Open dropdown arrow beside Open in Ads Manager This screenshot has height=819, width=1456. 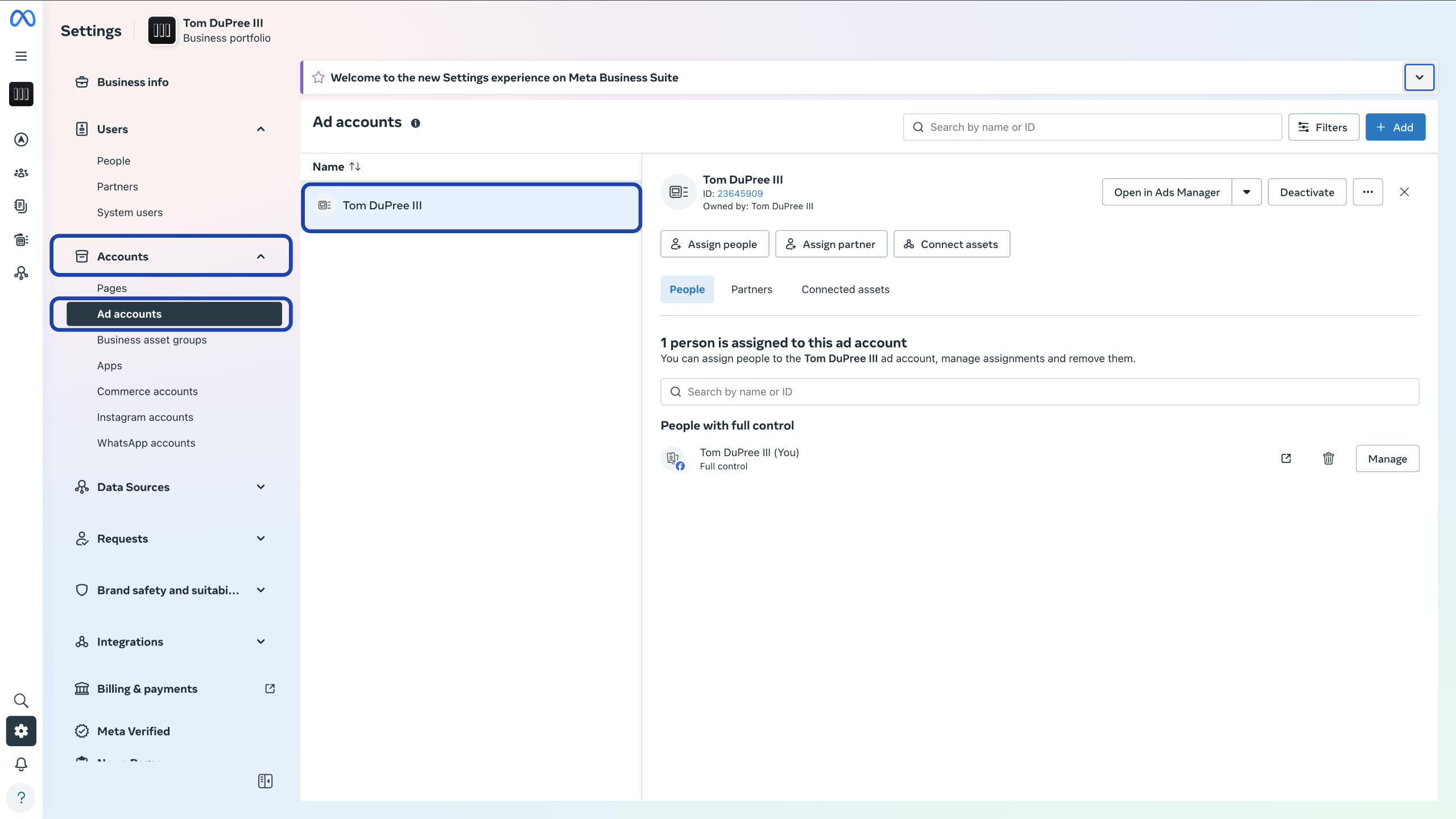tap(1246, 192)
